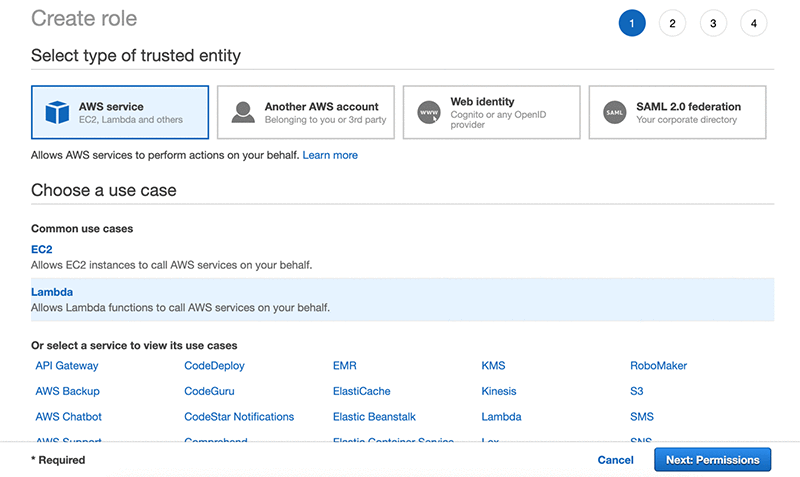Choose Kinesis service
Image resolution: width=800 pixels, height=477 pixels.
coord(499,391)
